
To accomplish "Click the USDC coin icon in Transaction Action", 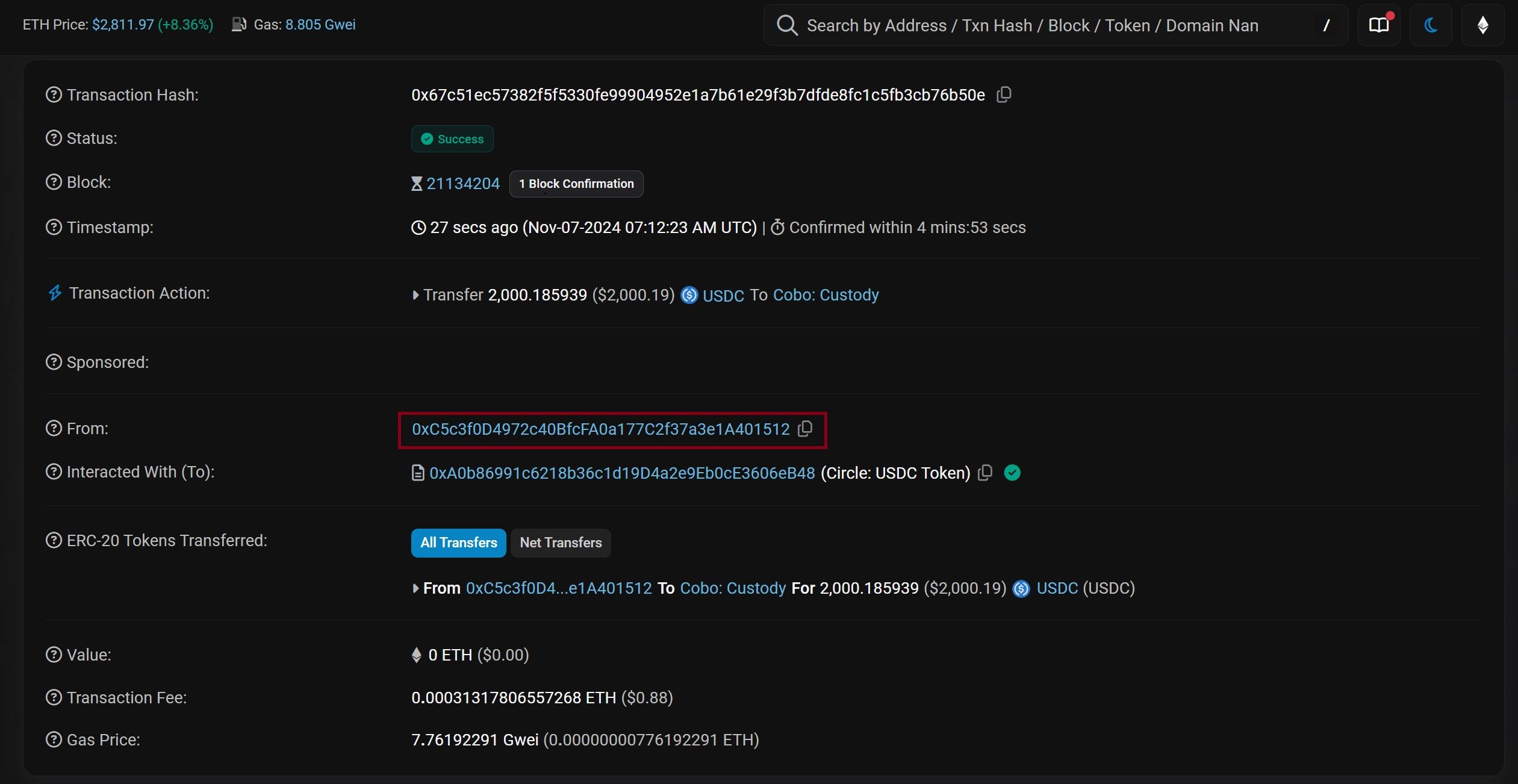I will coord(689,295).
